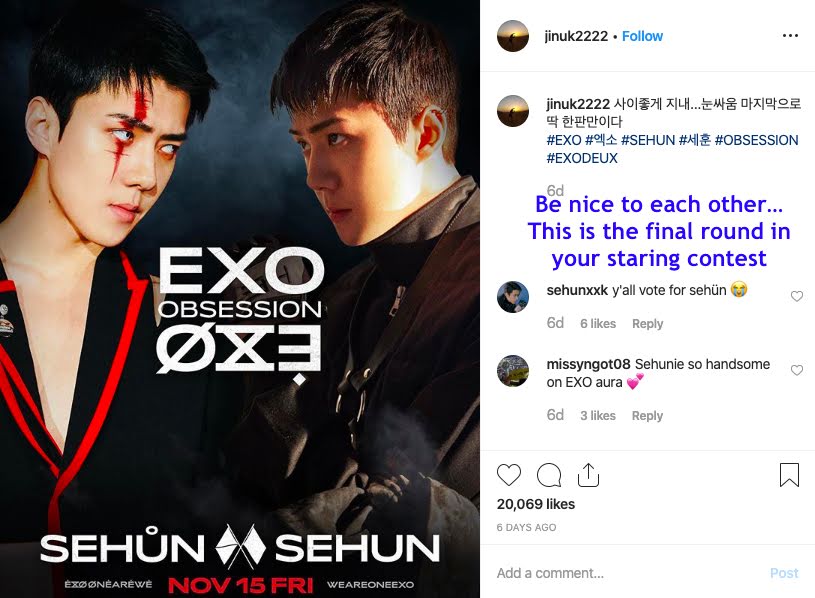815x598 pixels.
Task: Save the post with the bookmark icon
Action: point(789,474)
